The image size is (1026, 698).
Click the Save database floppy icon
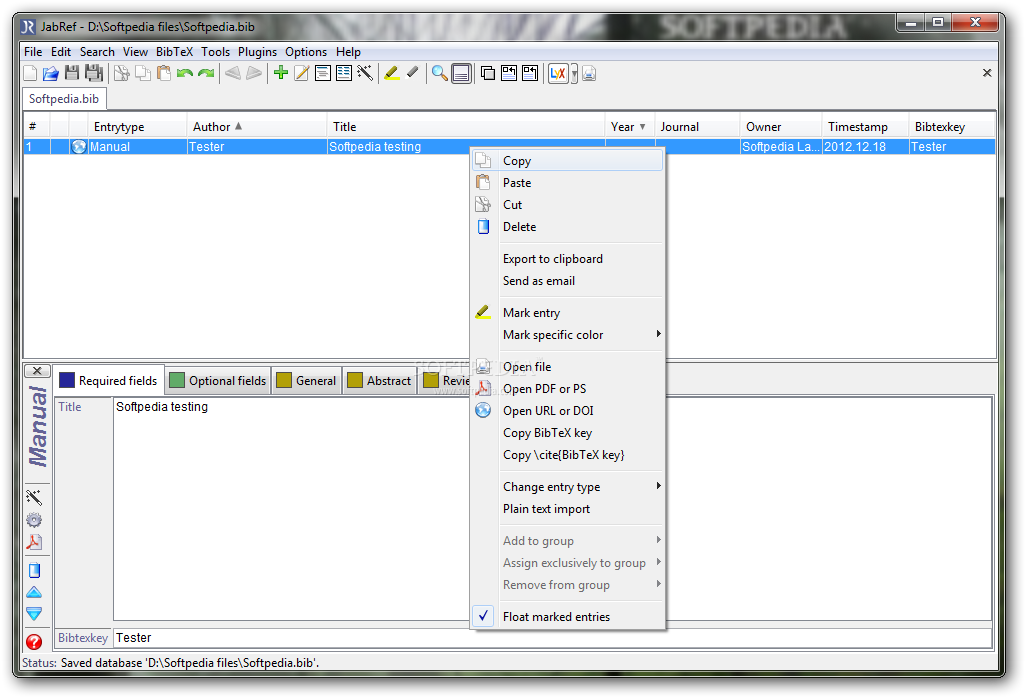72,73
